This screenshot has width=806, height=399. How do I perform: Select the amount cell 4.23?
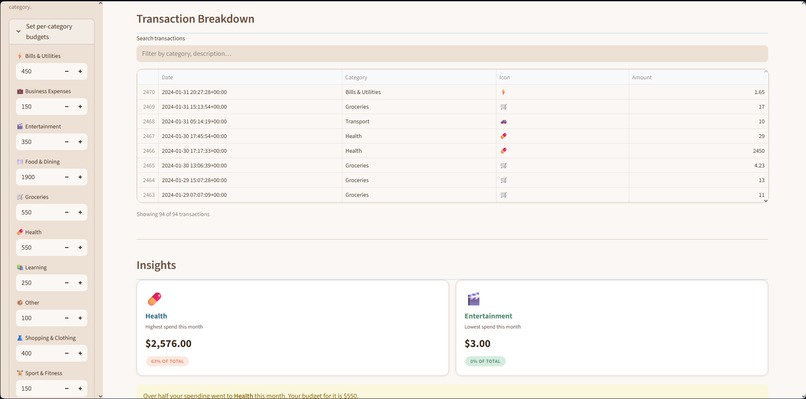pyautogui.click(x=698, y=166)
